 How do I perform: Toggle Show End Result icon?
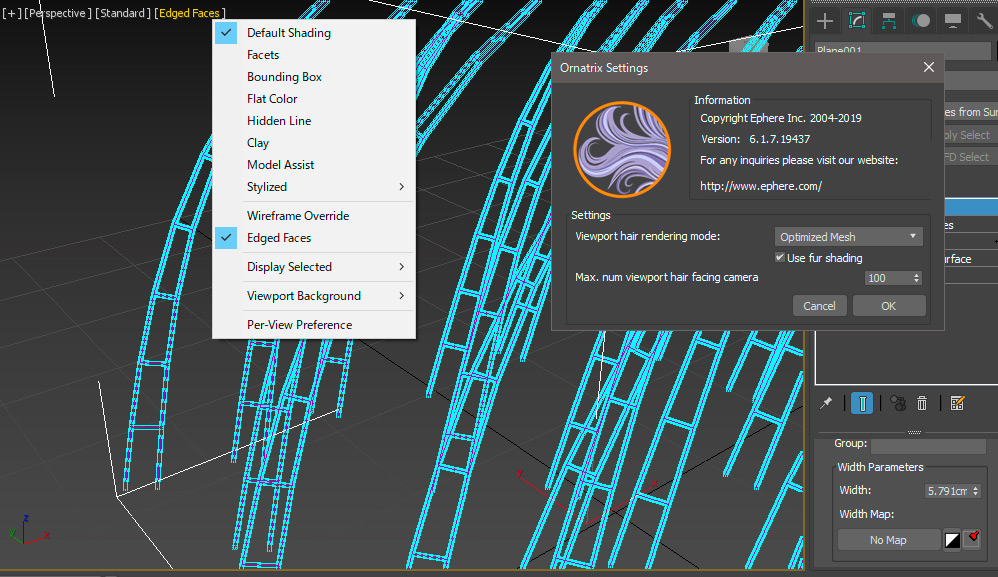tap(861, 403)
